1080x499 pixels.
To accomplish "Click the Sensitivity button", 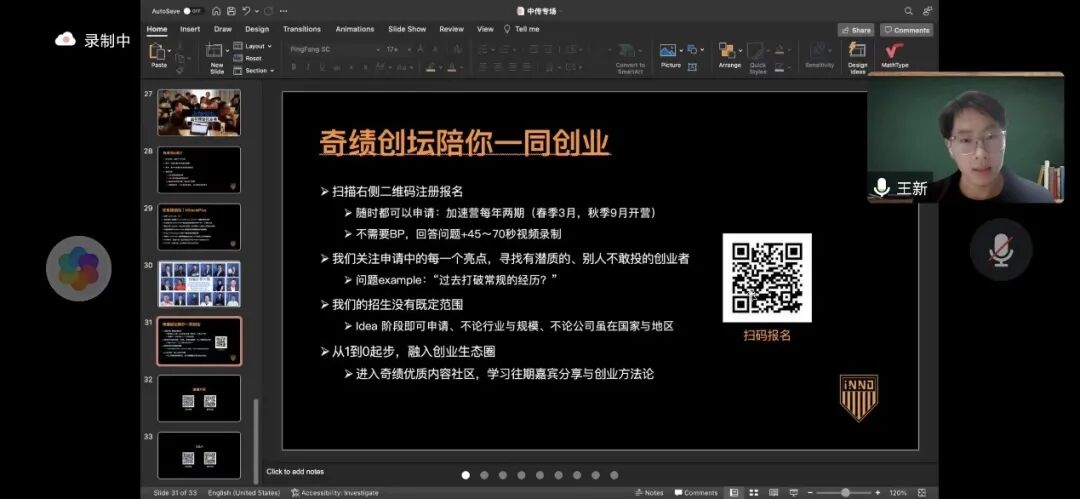I will point(820,55).
